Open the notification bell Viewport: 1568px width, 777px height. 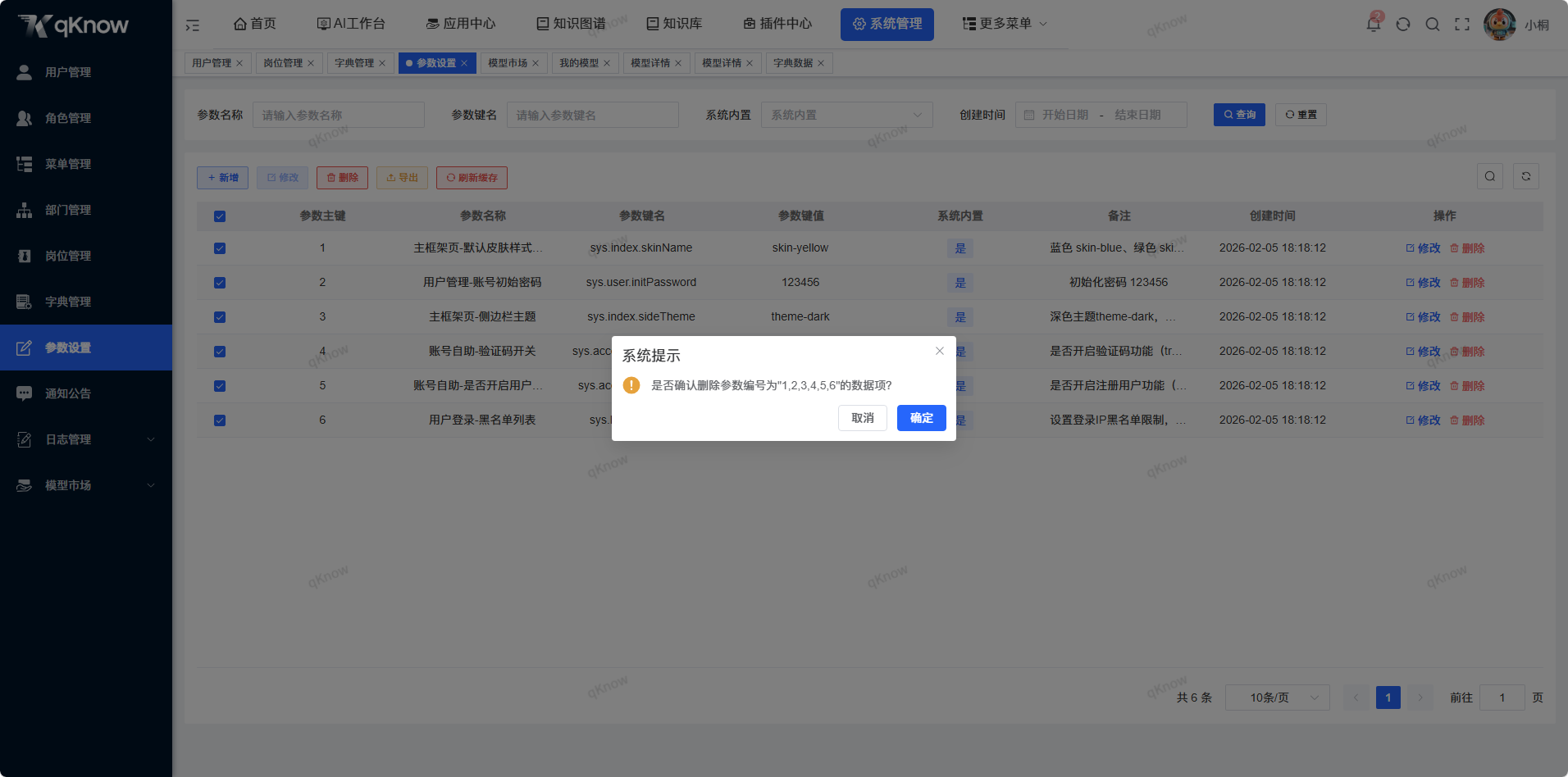click(x=1374, y=24)
